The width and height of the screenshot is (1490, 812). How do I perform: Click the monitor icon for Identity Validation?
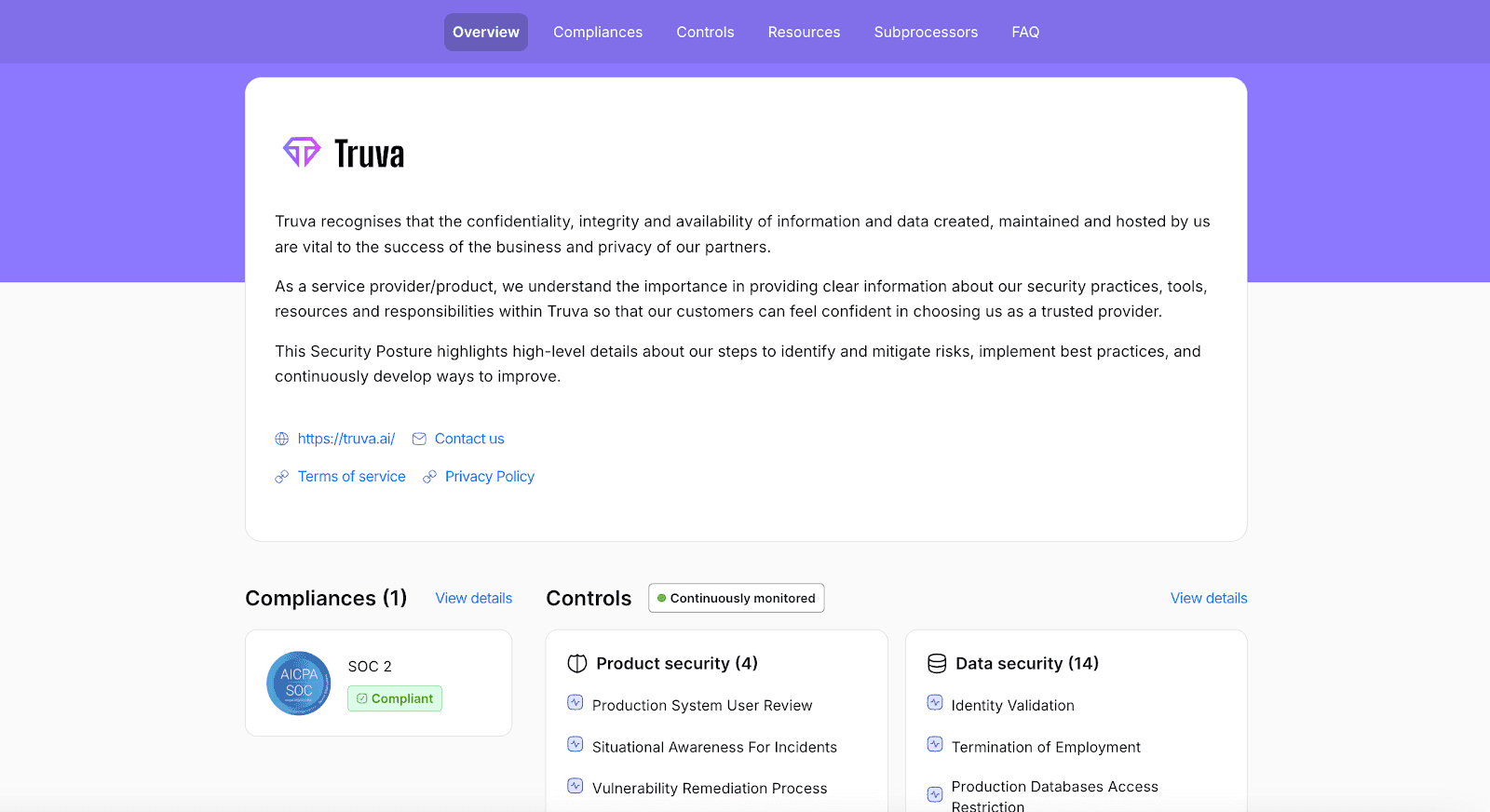(935, 702)
